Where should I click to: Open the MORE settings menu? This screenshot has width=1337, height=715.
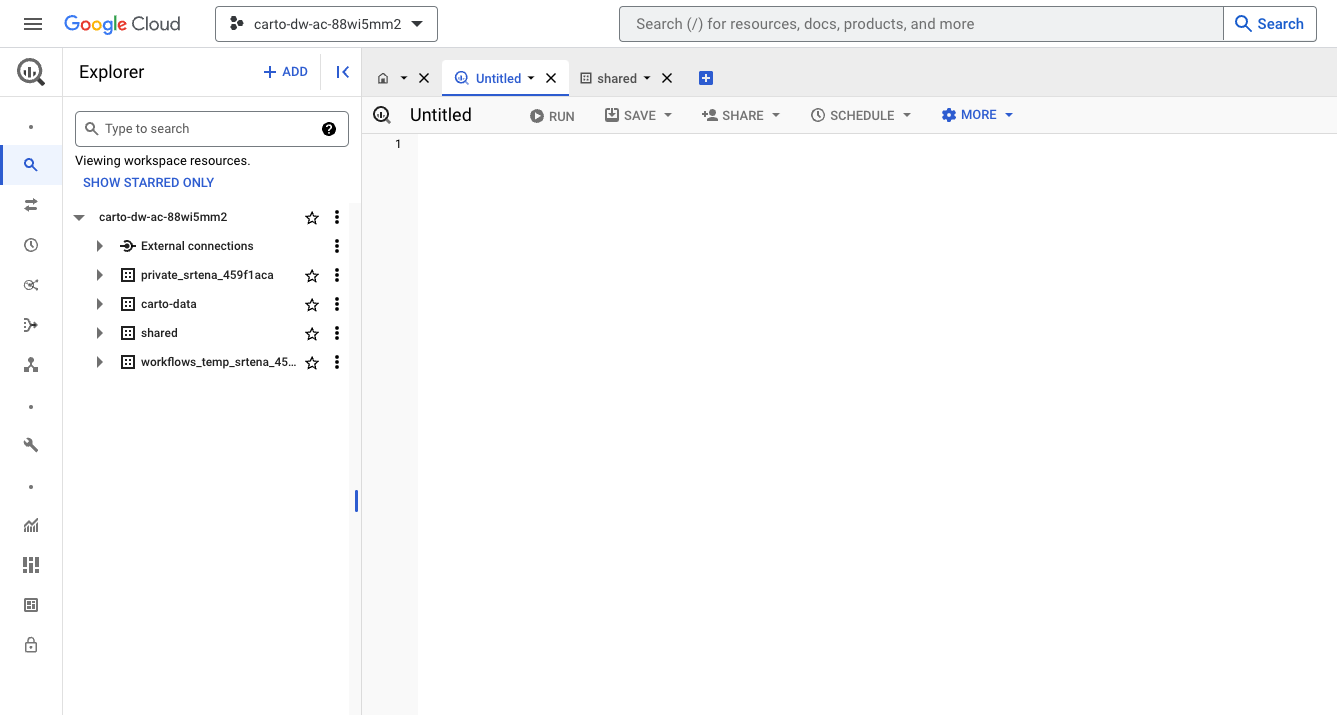(x=977, y=115)
